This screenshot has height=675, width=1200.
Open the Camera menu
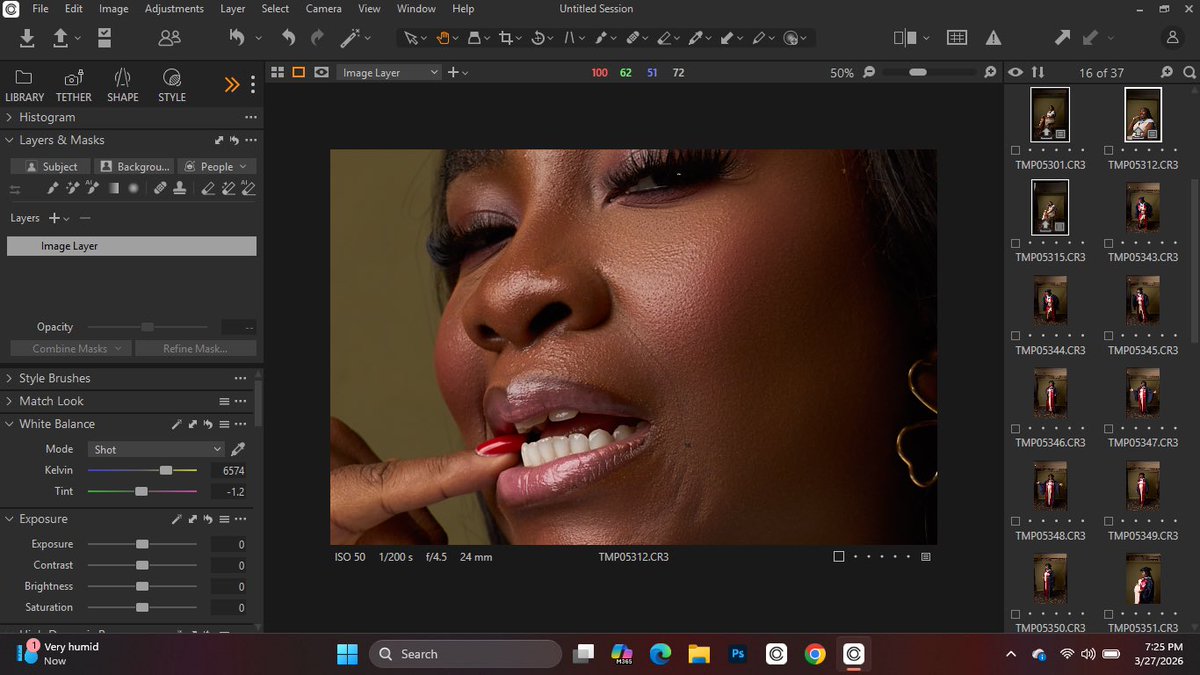point(324,9)
